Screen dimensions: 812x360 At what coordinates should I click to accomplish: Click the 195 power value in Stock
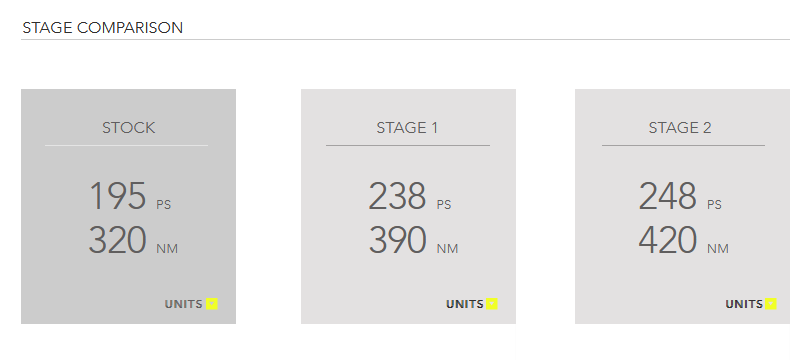(x=118, y=196)
